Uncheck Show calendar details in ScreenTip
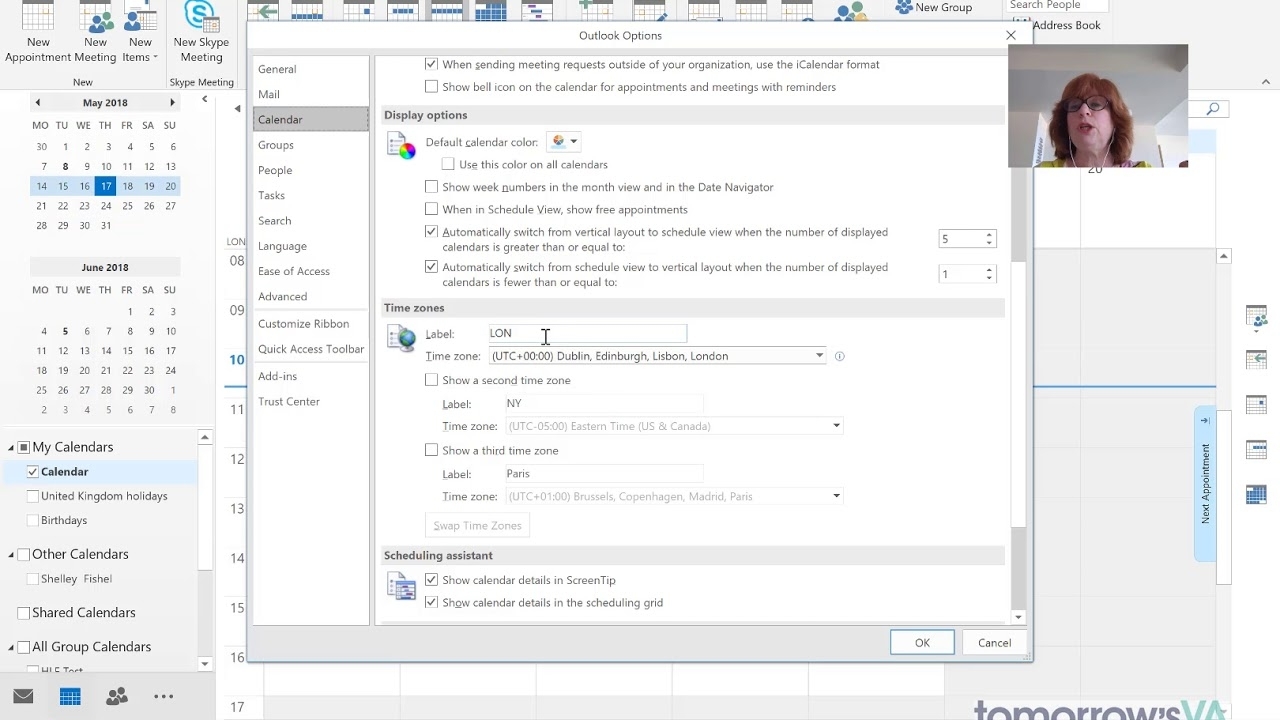 click(x=431, y=579)
